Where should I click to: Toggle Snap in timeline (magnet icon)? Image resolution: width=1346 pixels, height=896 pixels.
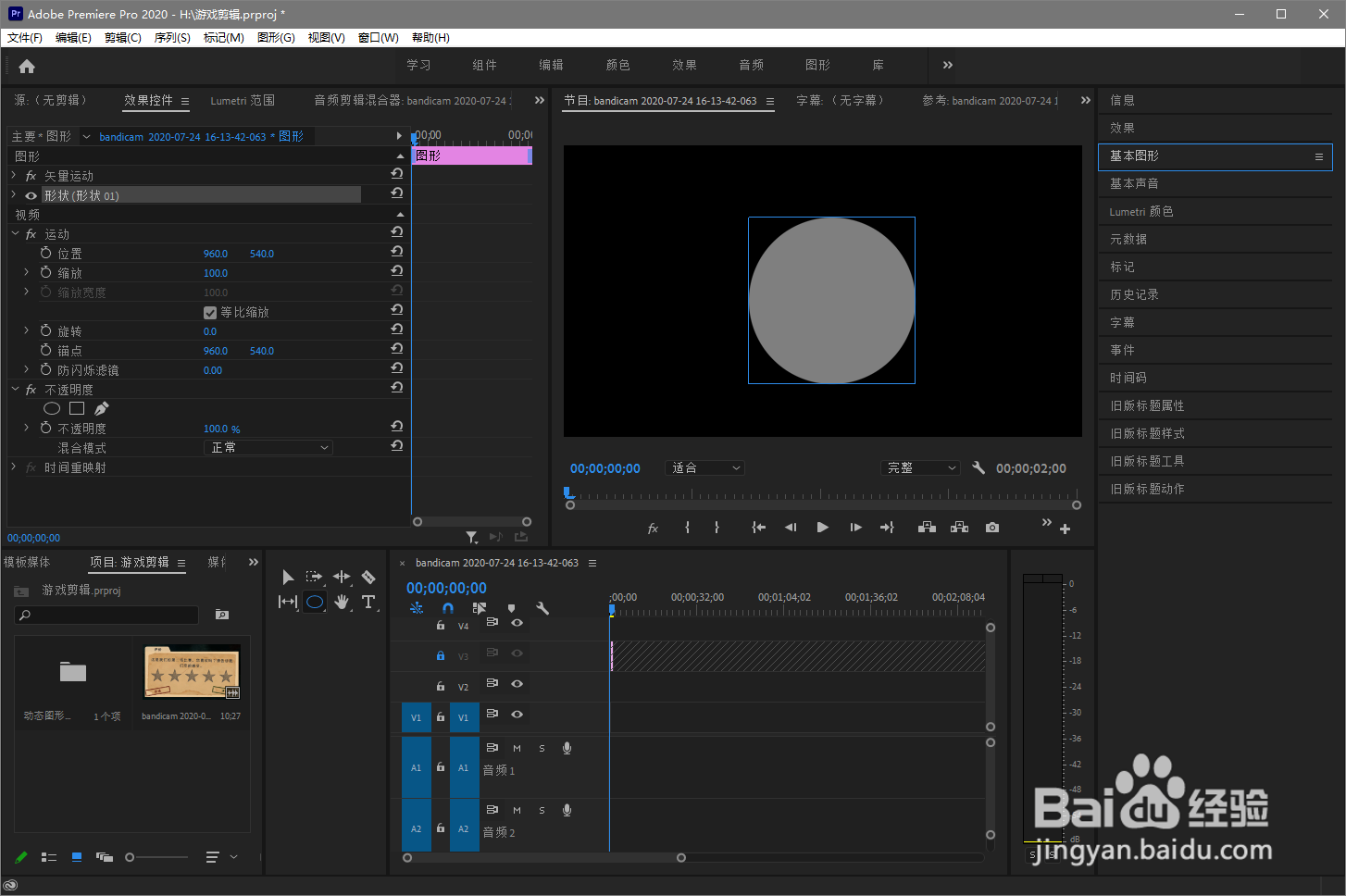(448, 608)
